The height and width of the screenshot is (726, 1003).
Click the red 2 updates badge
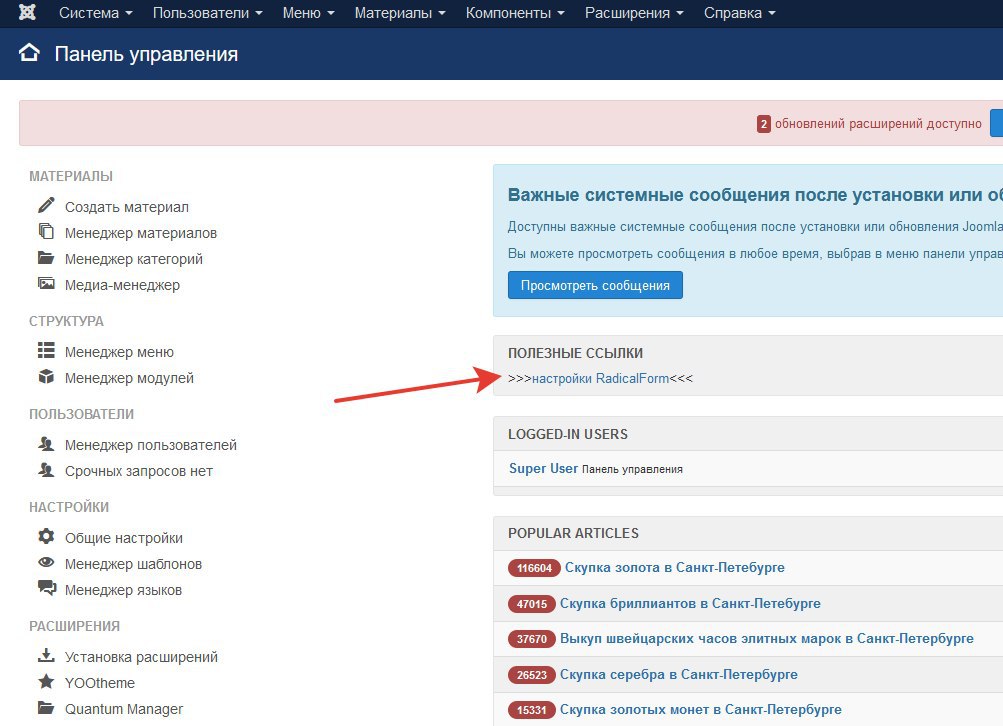pos(764,124)
